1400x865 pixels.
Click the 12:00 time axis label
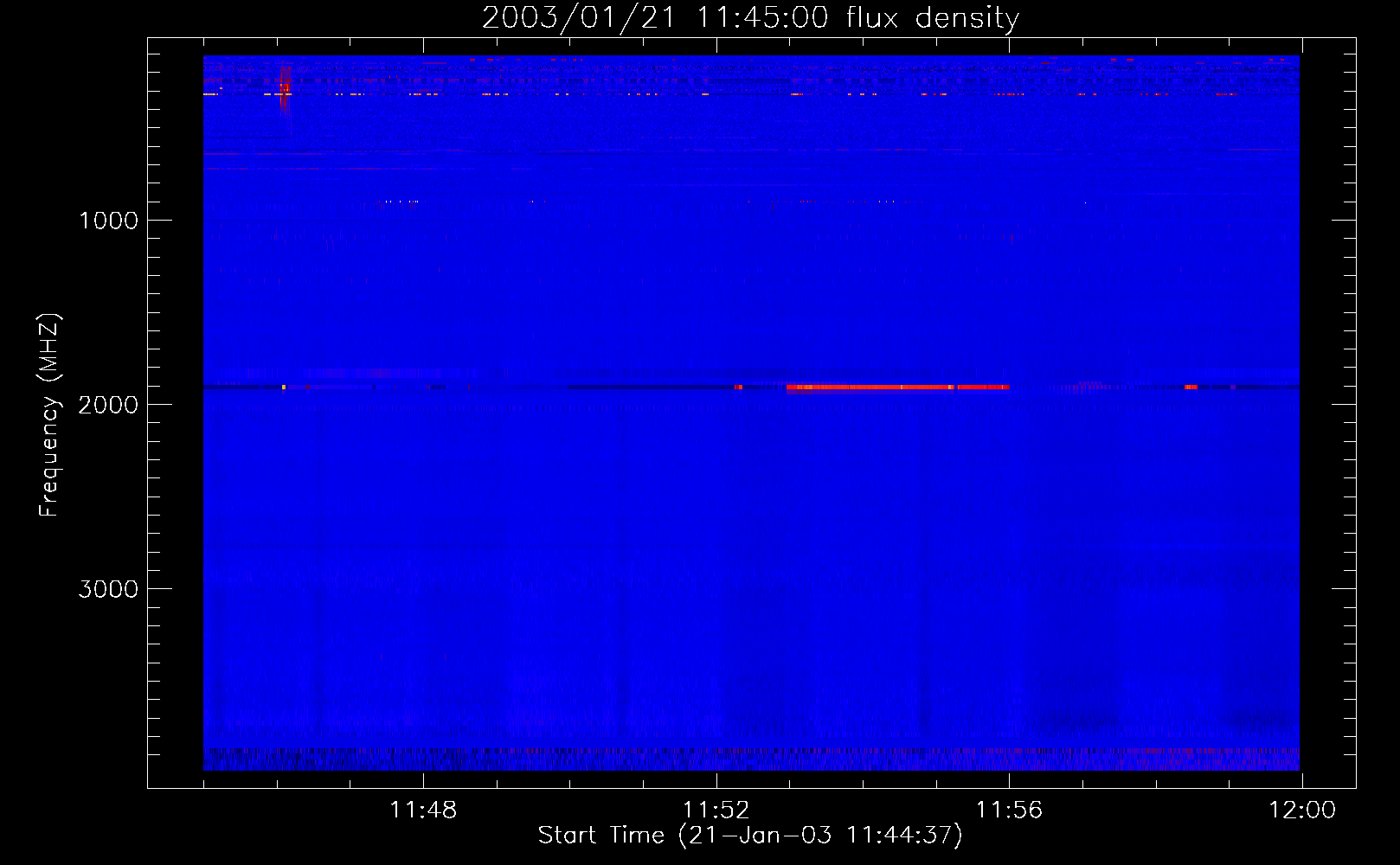1301,811
